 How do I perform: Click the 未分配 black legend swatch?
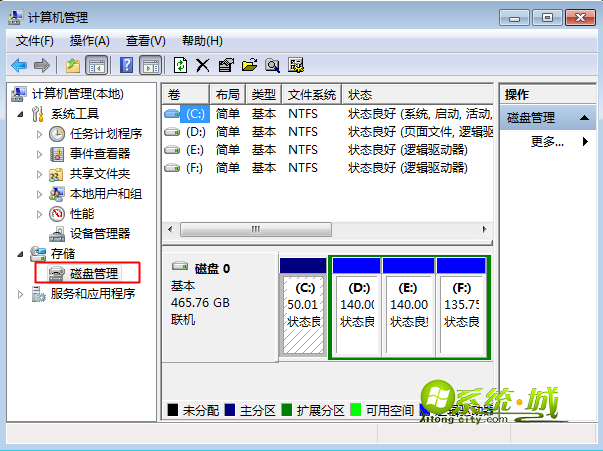point(173,410)
